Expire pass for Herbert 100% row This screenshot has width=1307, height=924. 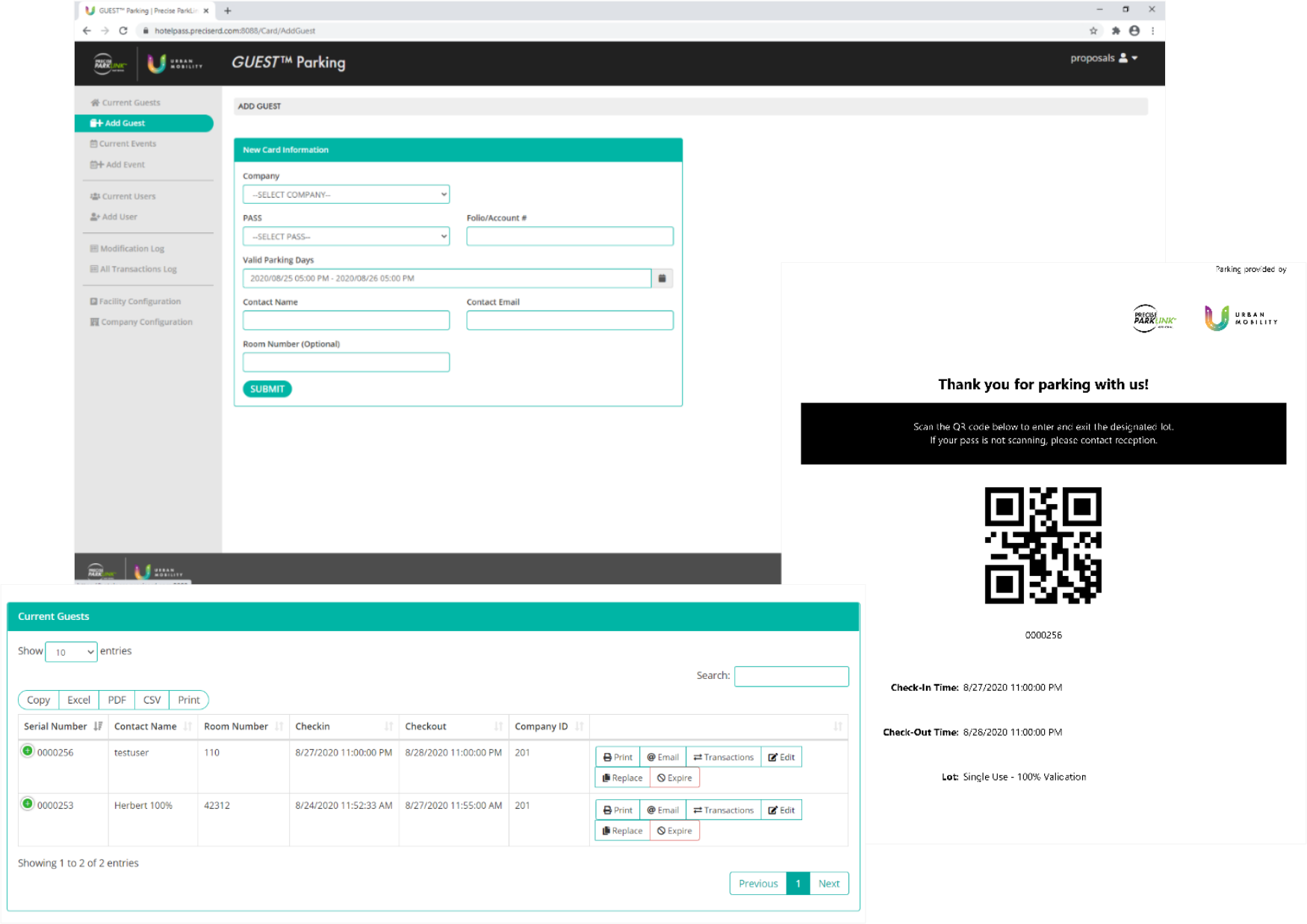point(674,831)
